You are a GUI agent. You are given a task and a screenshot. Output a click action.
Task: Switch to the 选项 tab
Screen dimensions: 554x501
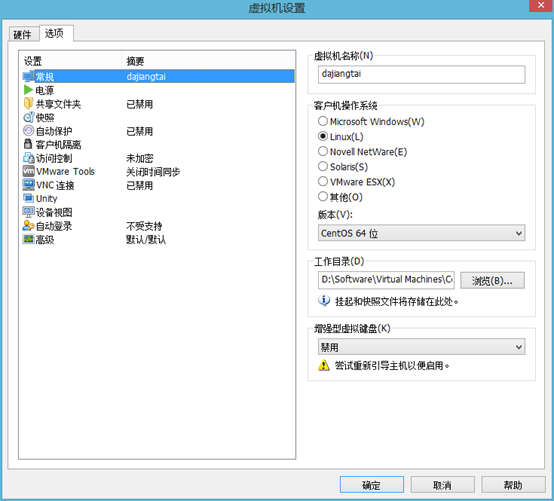56,34
